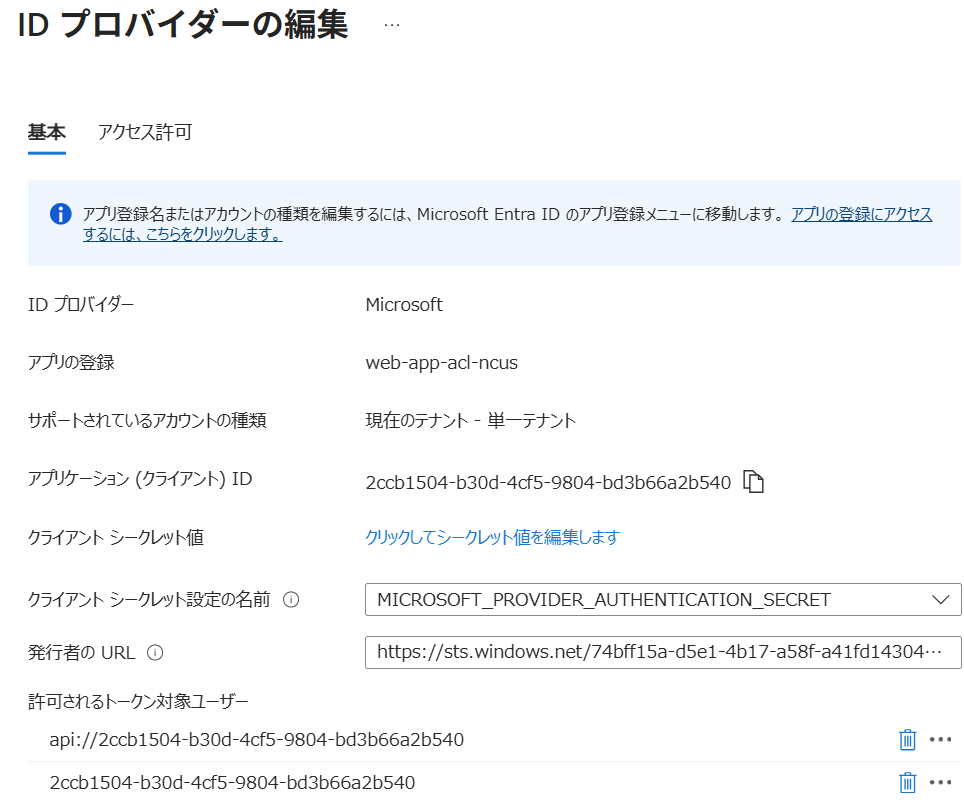Switch to the 基本 tab

[47, 132]
